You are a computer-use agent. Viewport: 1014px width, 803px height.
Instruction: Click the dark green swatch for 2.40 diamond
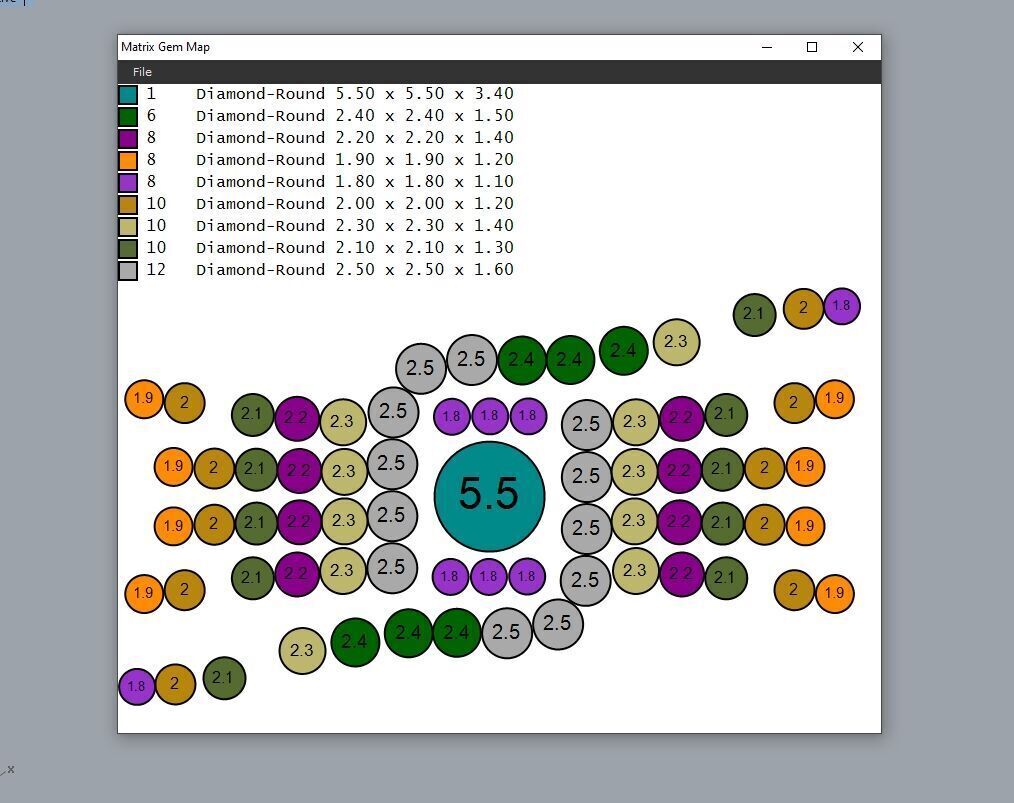tap(128, 116)
